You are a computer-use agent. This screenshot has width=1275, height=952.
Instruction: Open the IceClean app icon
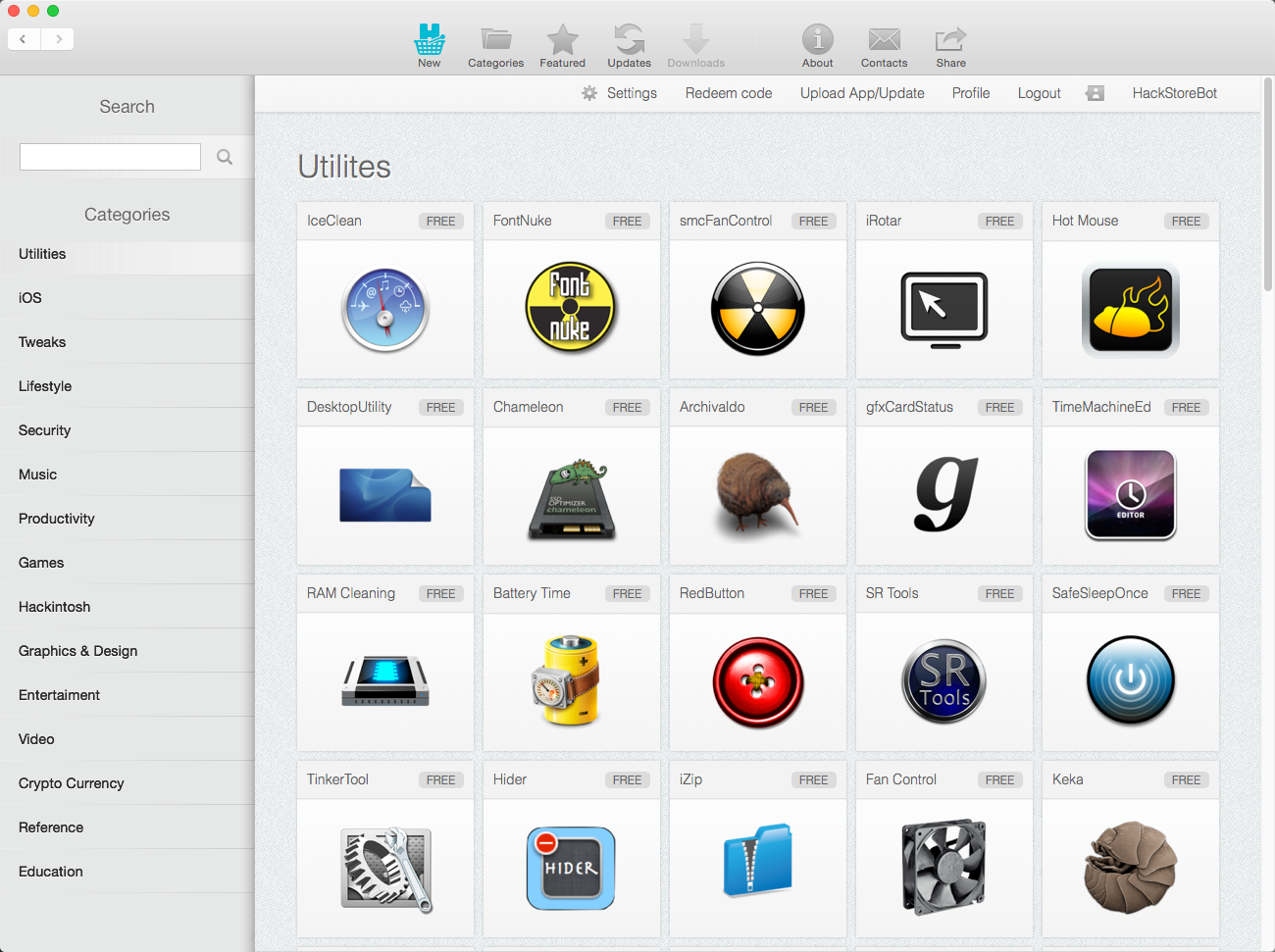tap(385, 310)
